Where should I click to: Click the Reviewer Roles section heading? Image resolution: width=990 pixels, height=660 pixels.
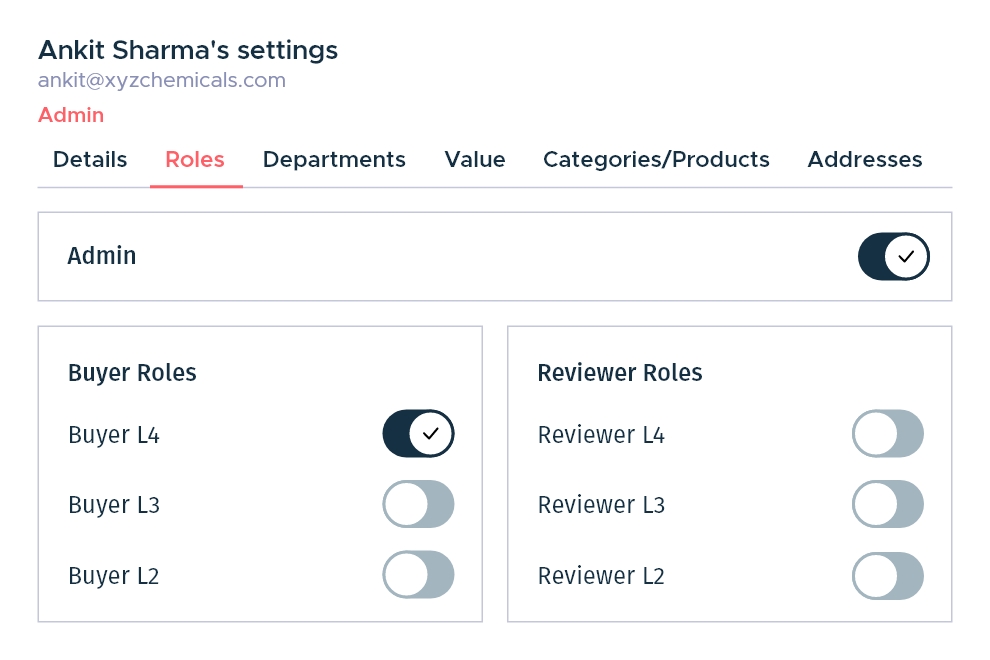(x=619, y=373)
